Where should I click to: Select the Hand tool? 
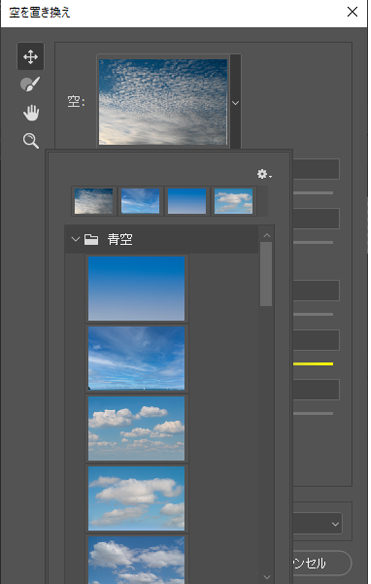pos(31,112)
